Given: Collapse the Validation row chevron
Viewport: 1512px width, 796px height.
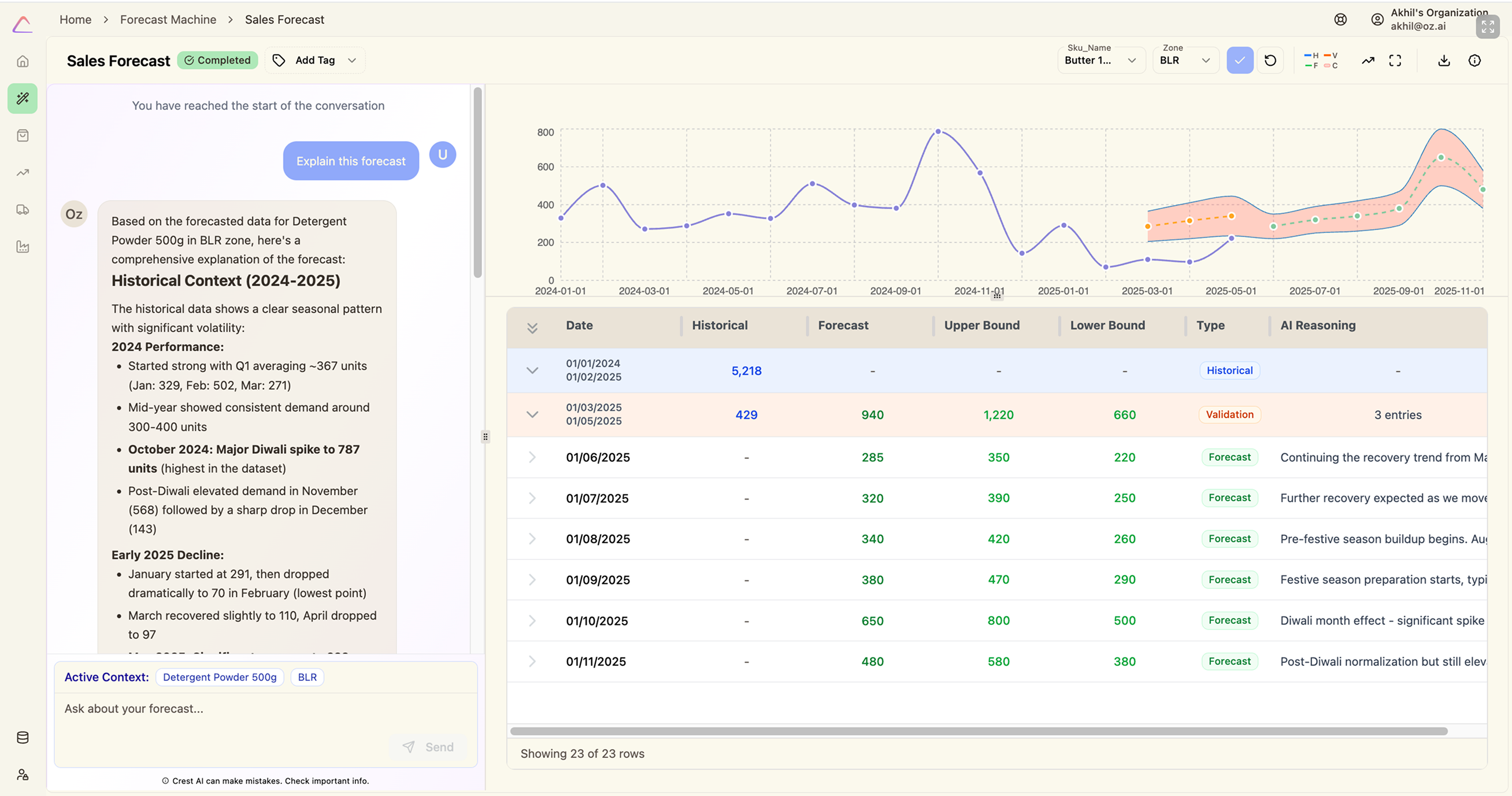Looking at the screenshot, I should [x=532, y=414].
